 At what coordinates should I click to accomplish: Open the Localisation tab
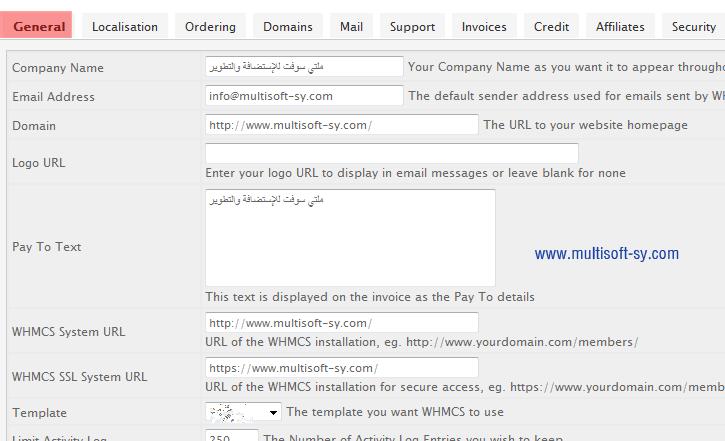[x=125, y=26]
